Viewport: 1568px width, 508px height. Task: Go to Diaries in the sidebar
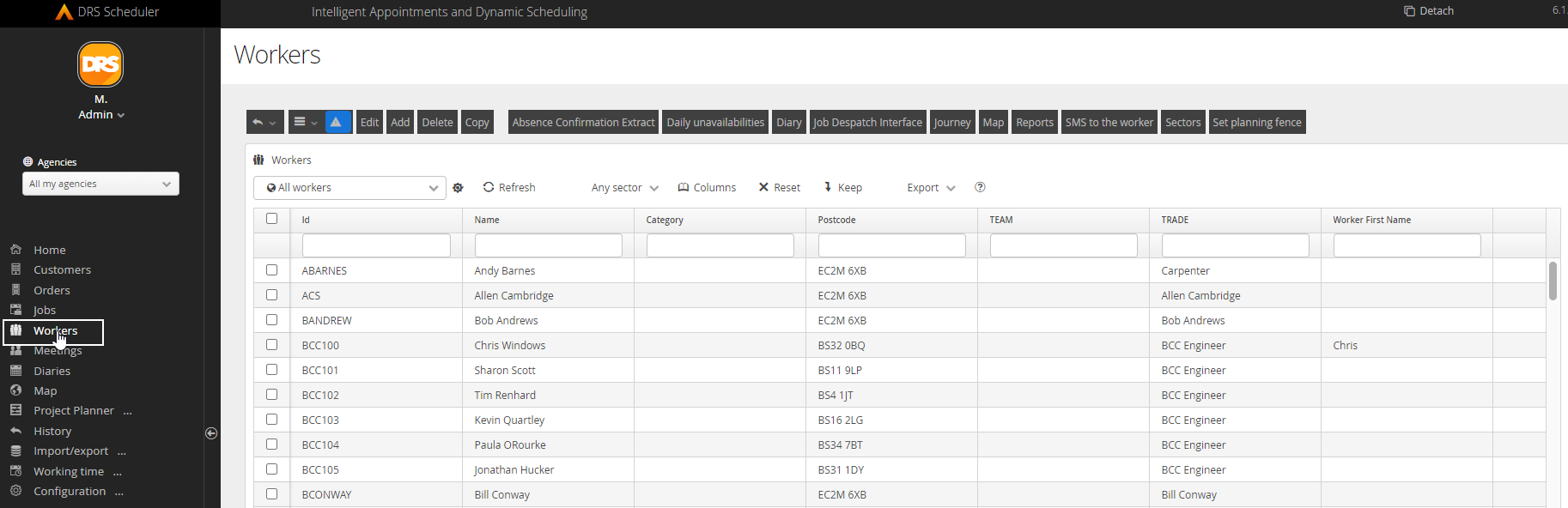(x=52, y=371)
